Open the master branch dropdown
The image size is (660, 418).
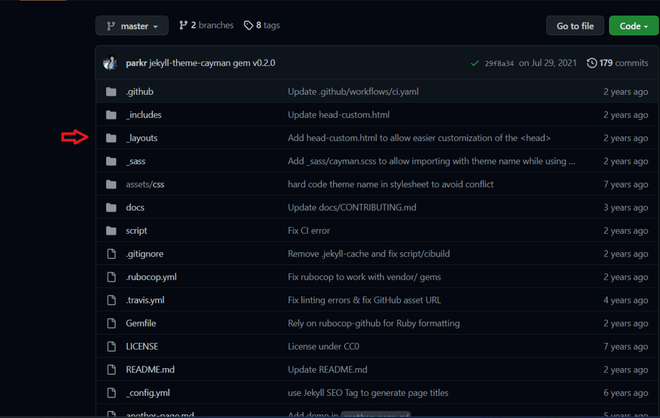coord(132,26)
